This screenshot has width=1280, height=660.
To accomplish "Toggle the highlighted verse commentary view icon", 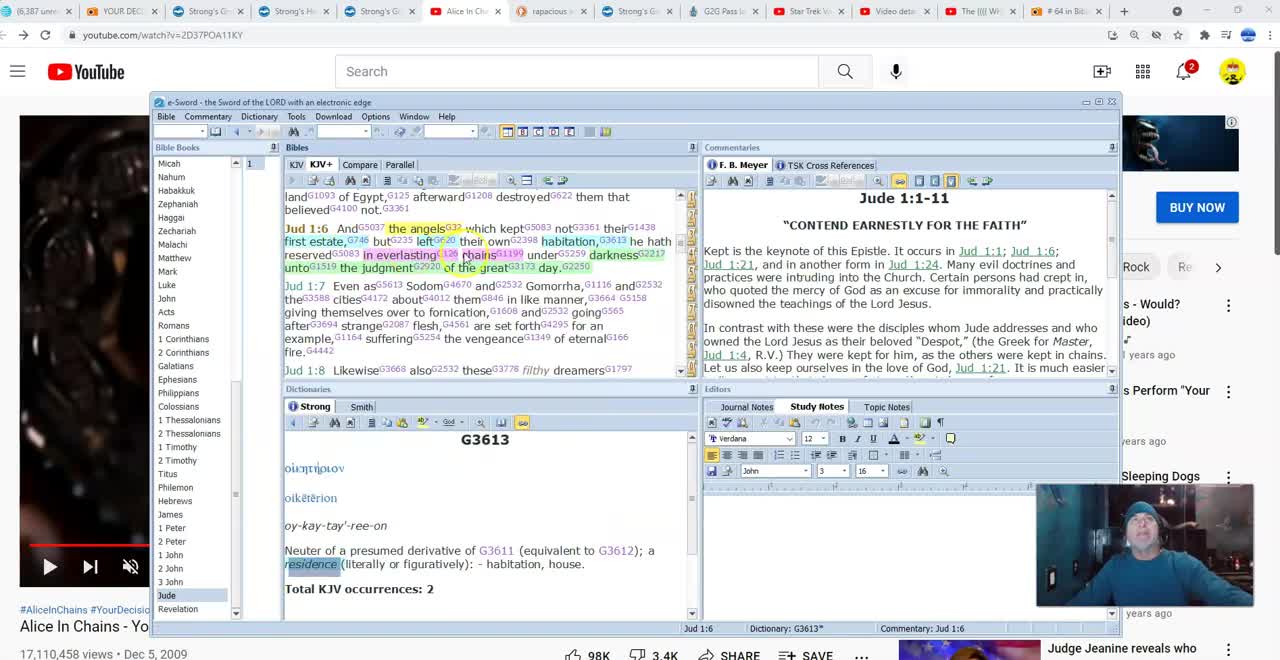I will point(951,181).
